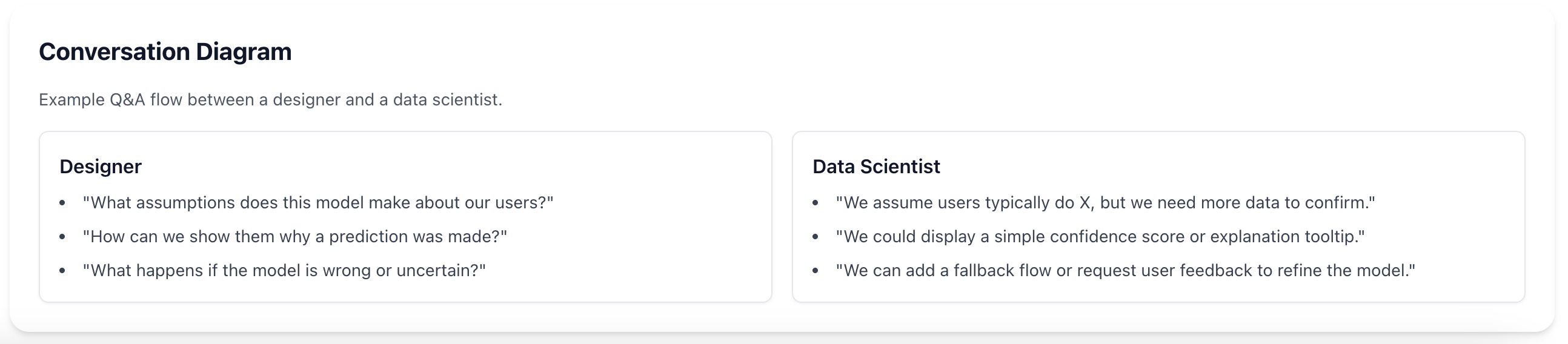Click the bullet before 'What happens if'
Screen dimensions: 1568x344
point(62,271)
